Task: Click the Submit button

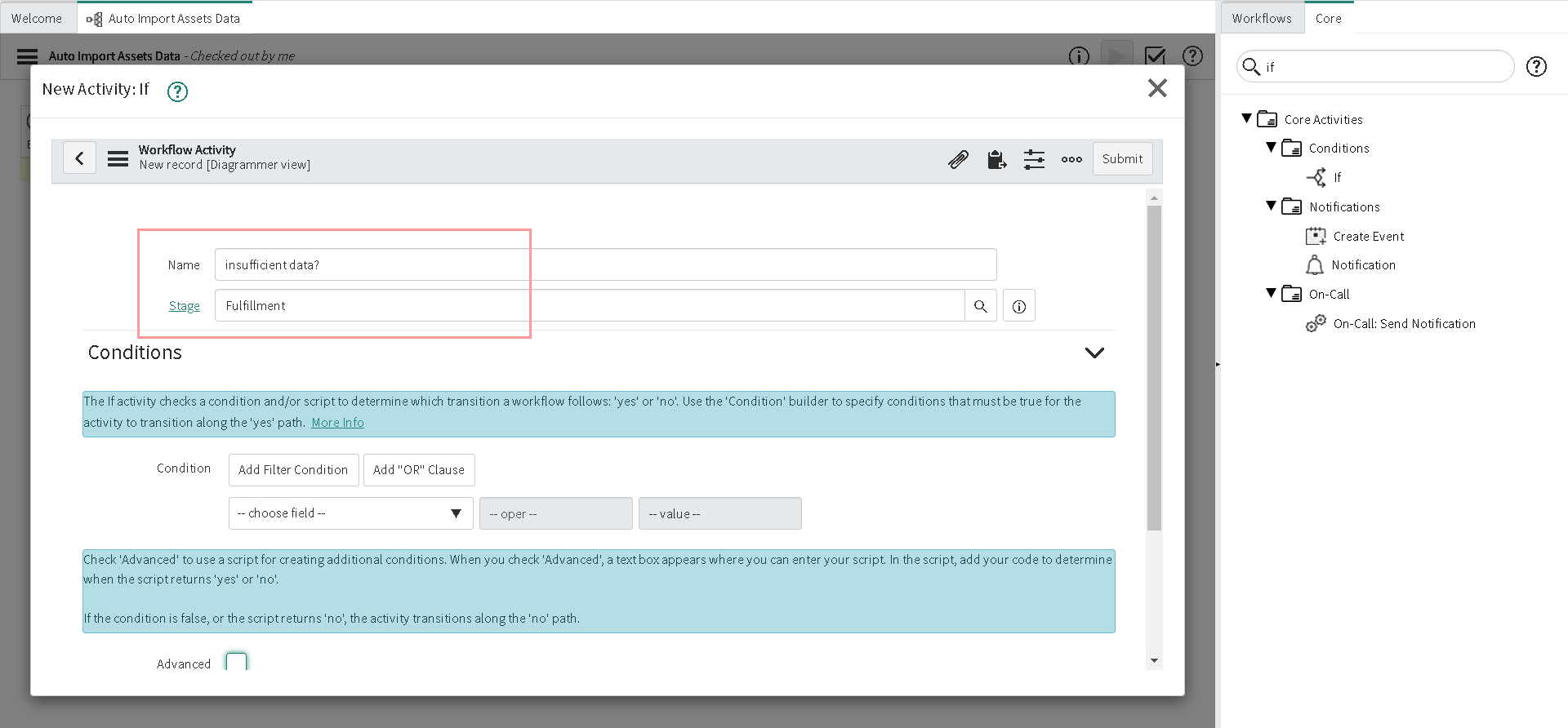Action: [1122, 159]
